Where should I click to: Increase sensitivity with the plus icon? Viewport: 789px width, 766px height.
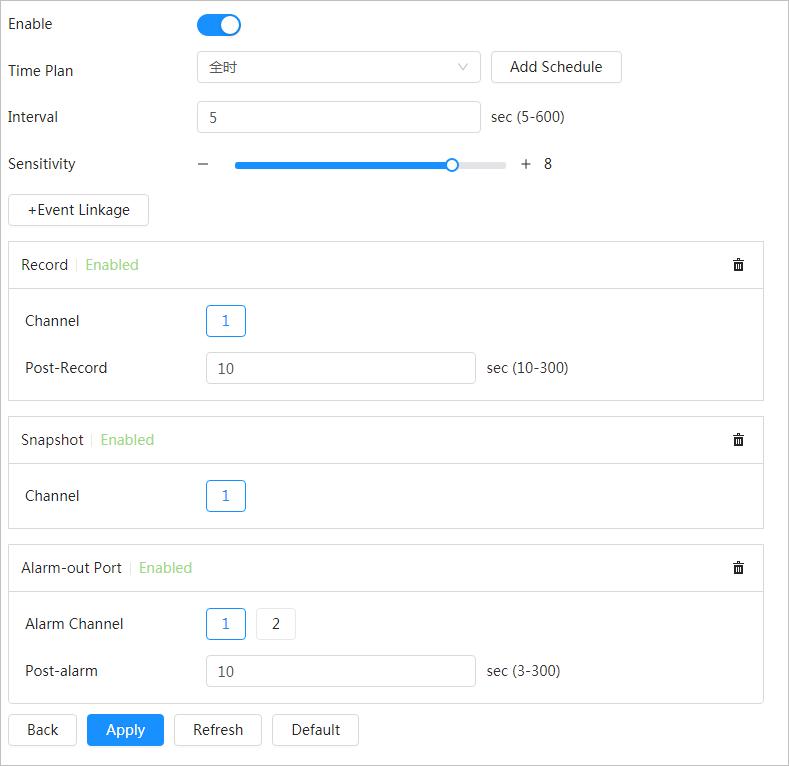pos(526,164)
